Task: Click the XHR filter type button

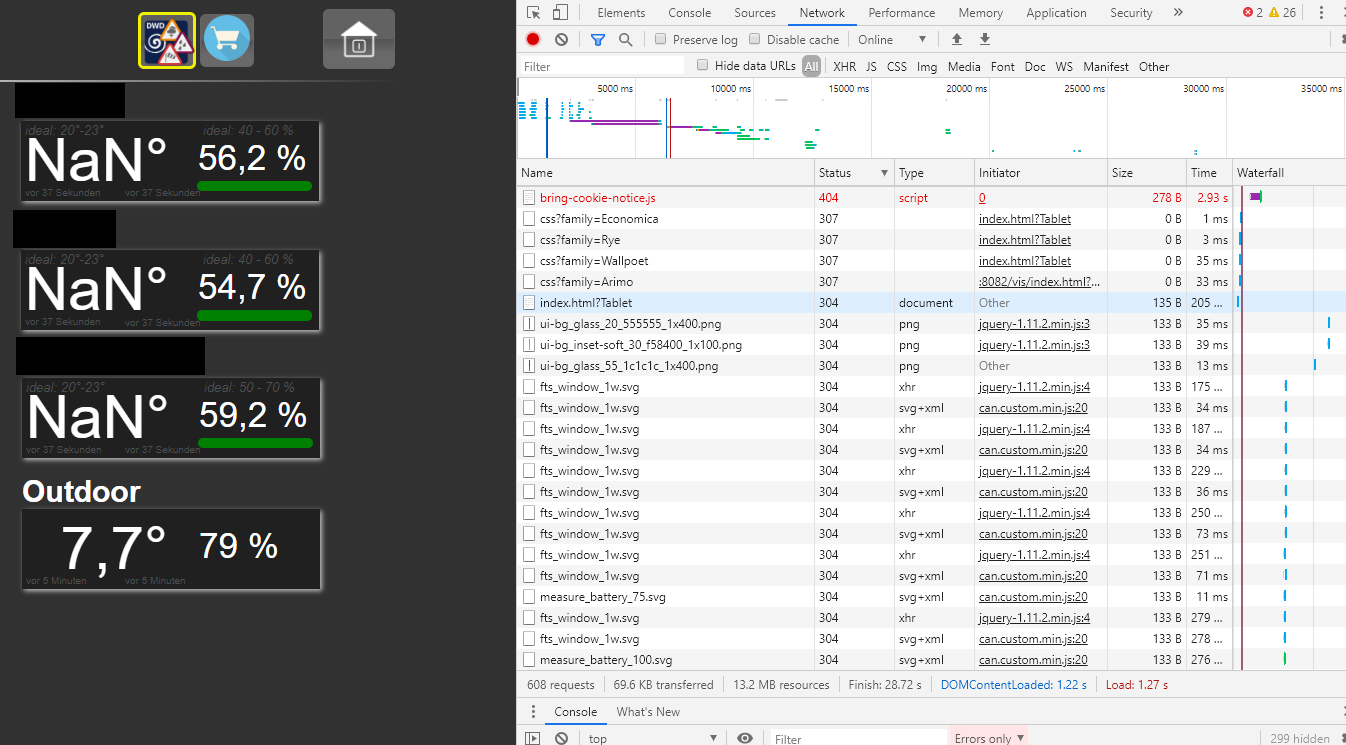Action: pyautogui.click(x=844, y=67)
